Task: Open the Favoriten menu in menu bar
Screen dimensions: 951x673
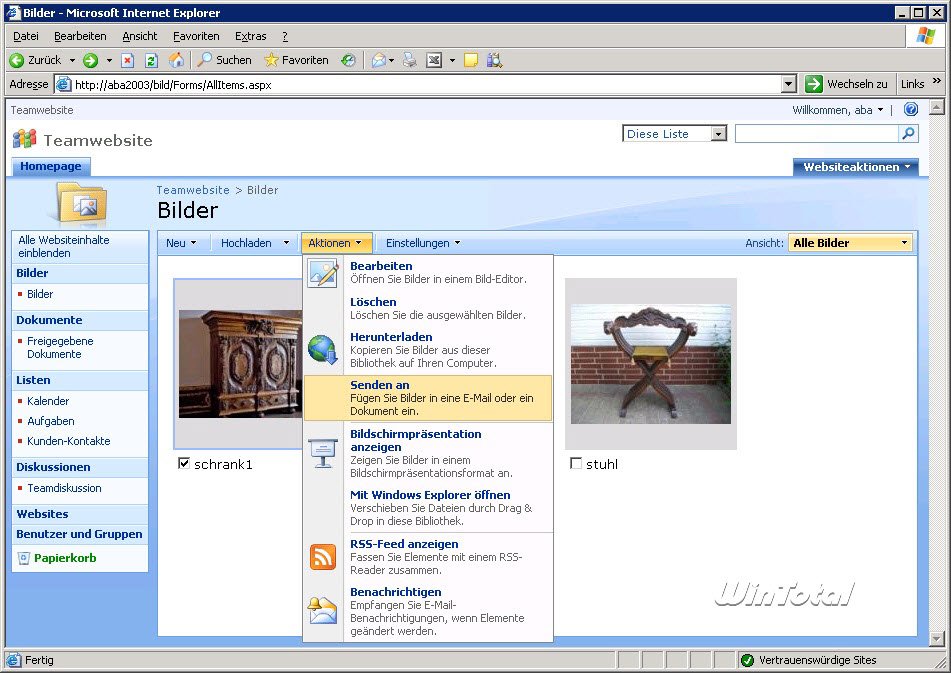Action: click(196, 36)
